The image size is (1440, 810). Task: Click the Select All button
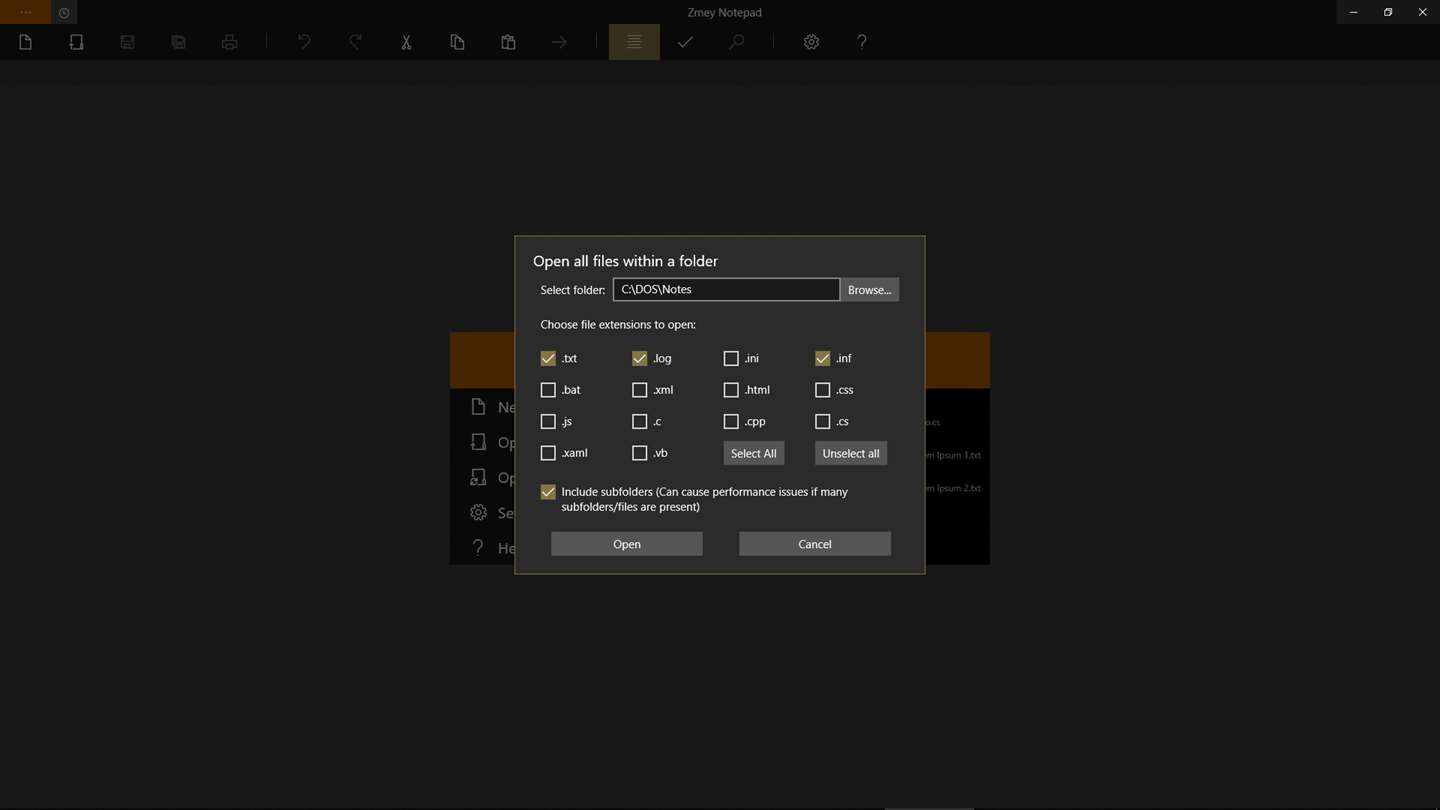(754, 453)
